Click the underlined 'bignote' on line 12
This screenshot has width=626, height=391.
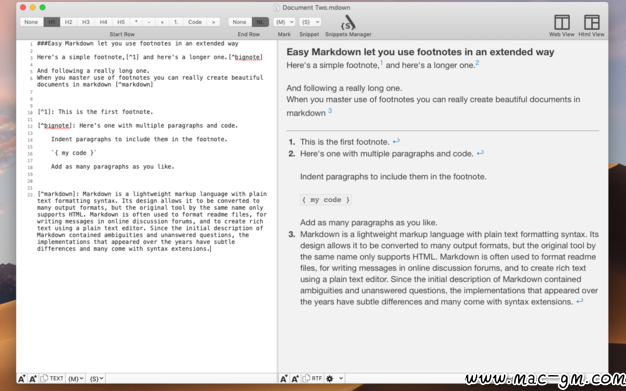pyautogui.click(x=56, y=125)
